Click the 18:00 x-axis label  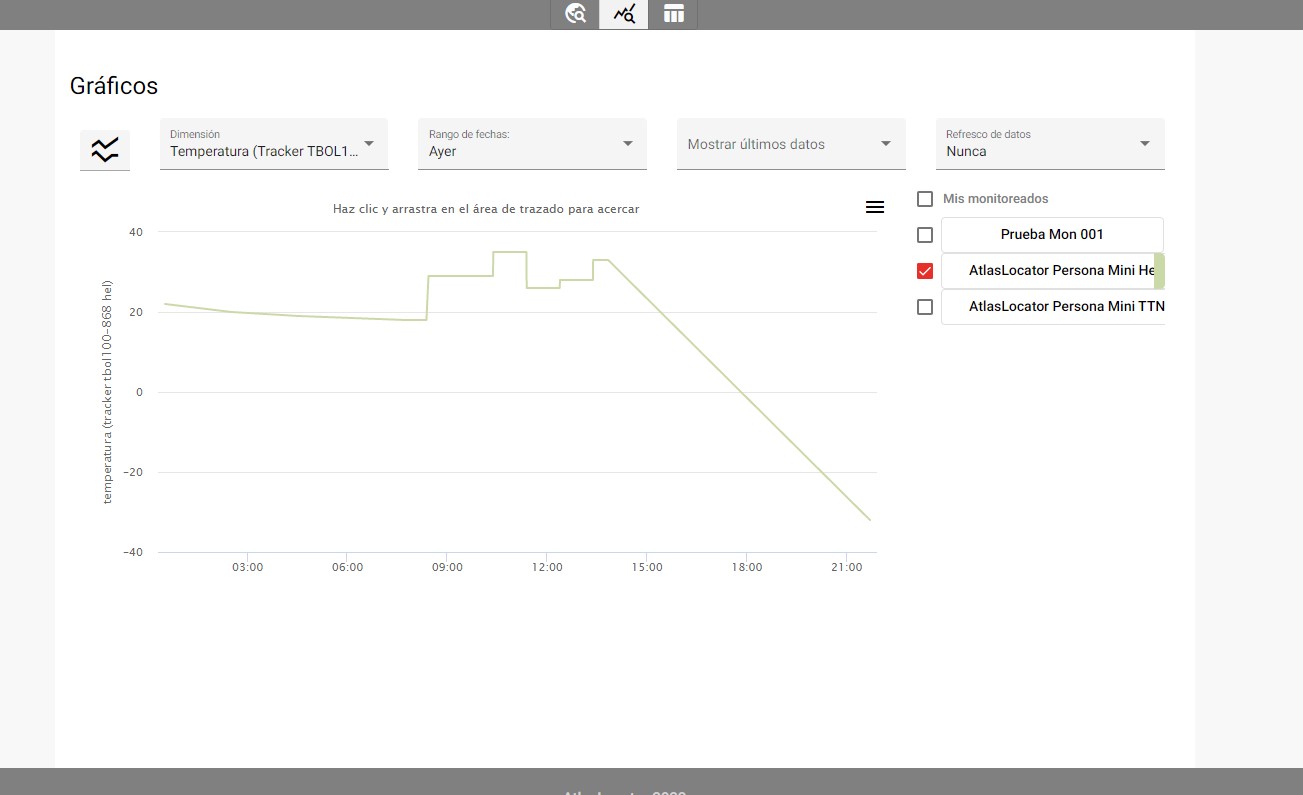click(747, 567)
